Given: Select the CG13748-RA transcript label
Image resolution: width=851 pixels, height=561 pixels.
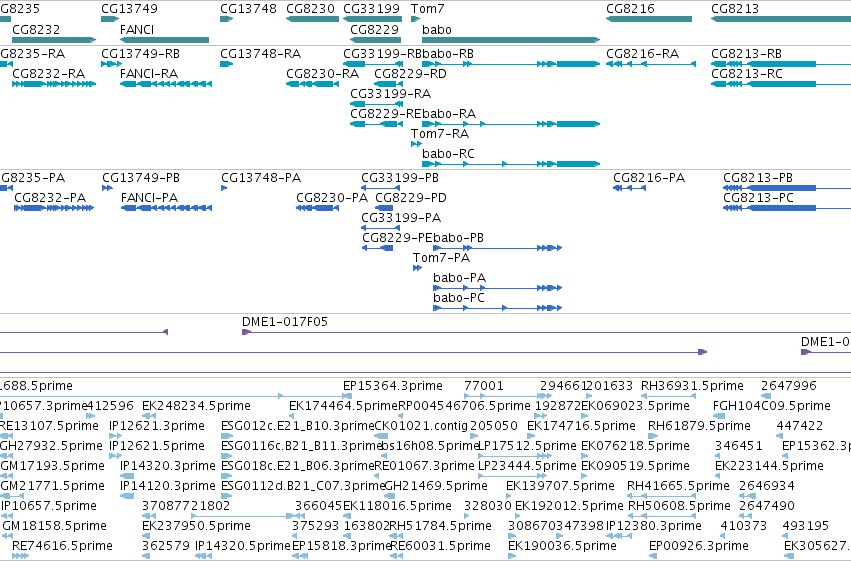Looking at the screenshot, I should click(261, 54).
